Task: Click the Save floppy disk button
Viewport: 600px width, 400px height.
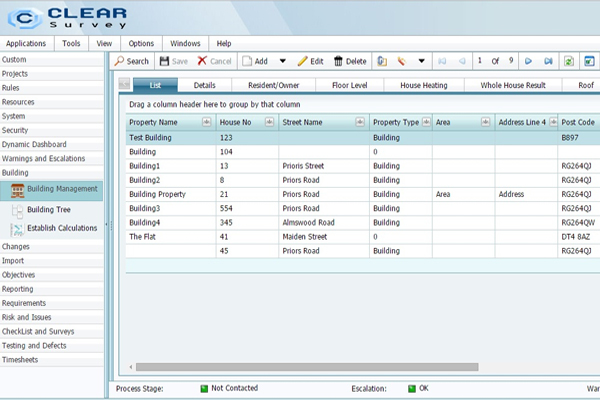Action: tap(174, 61)
